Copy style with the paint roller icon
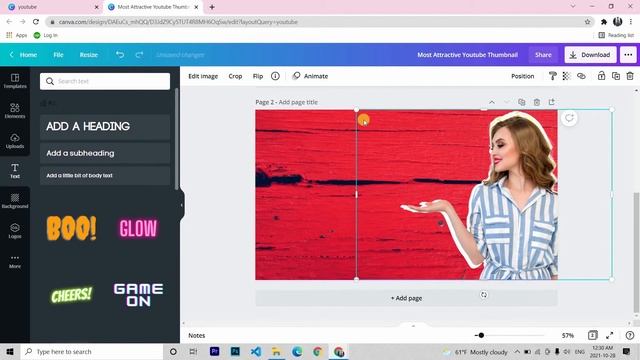 (552, 76)
